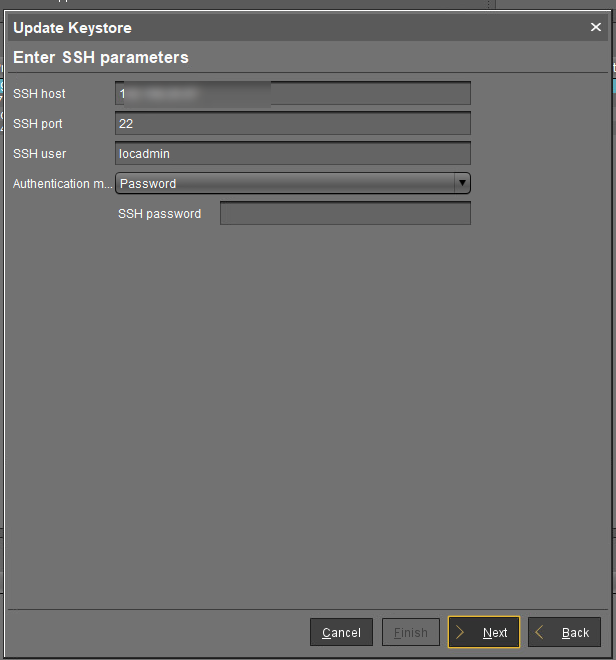This screenshot has width=616, height=660.
Task: Proceed with the Next button label
Action: (495, 633)
